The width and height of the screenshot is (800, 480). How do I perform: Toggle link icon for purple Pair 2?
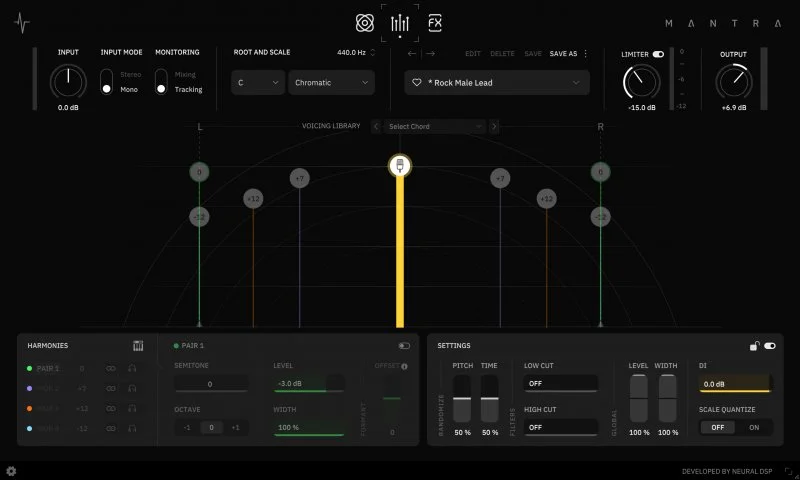coord(111,388)
